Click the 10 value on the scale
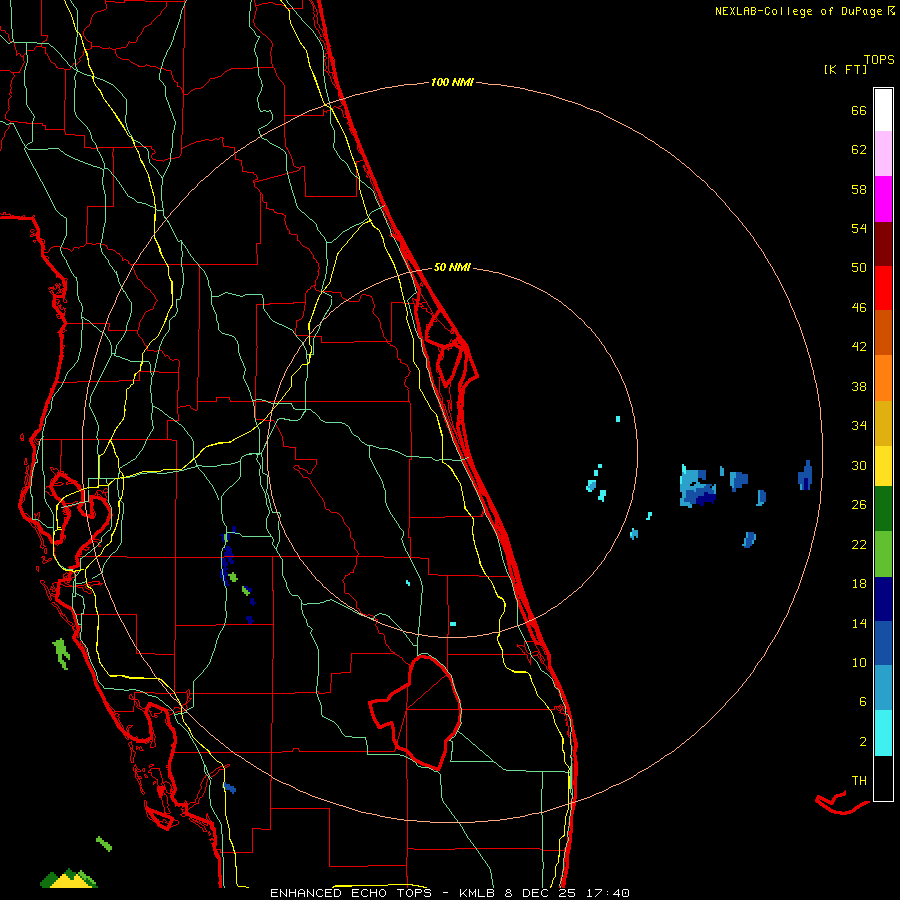900x900 pixels. 859,663
